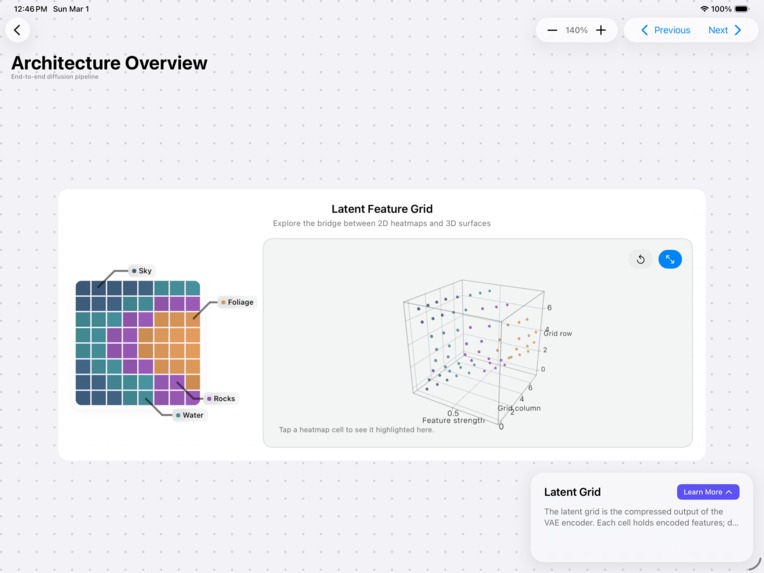
Task: Expand the 3D plot to fullscreen
Action: tap(670, 259)
